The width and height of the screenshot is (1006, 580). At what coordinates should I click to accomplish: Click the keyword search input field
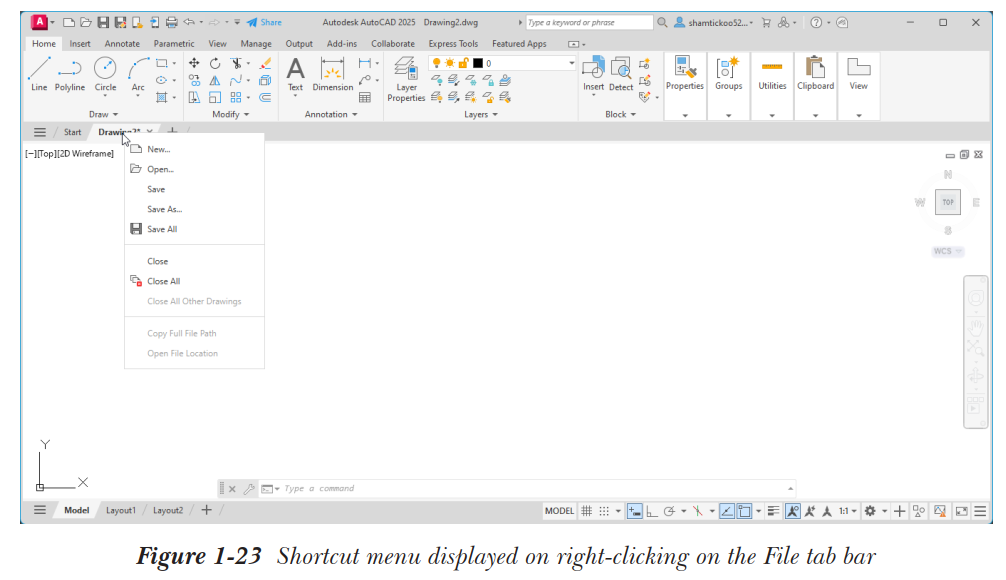click(x=589, y=22)
